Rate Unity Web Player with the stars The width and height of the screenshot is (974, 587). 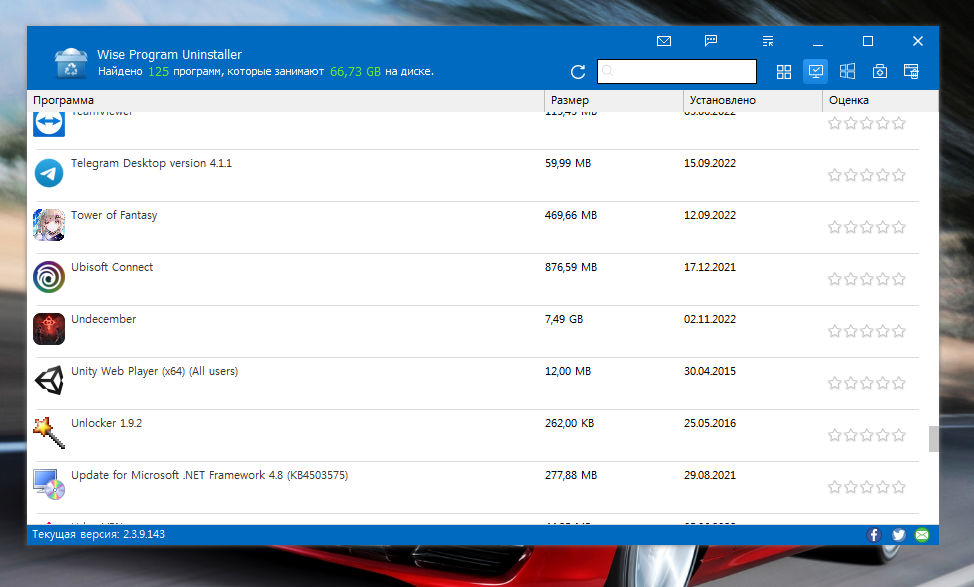click(867, 383)
